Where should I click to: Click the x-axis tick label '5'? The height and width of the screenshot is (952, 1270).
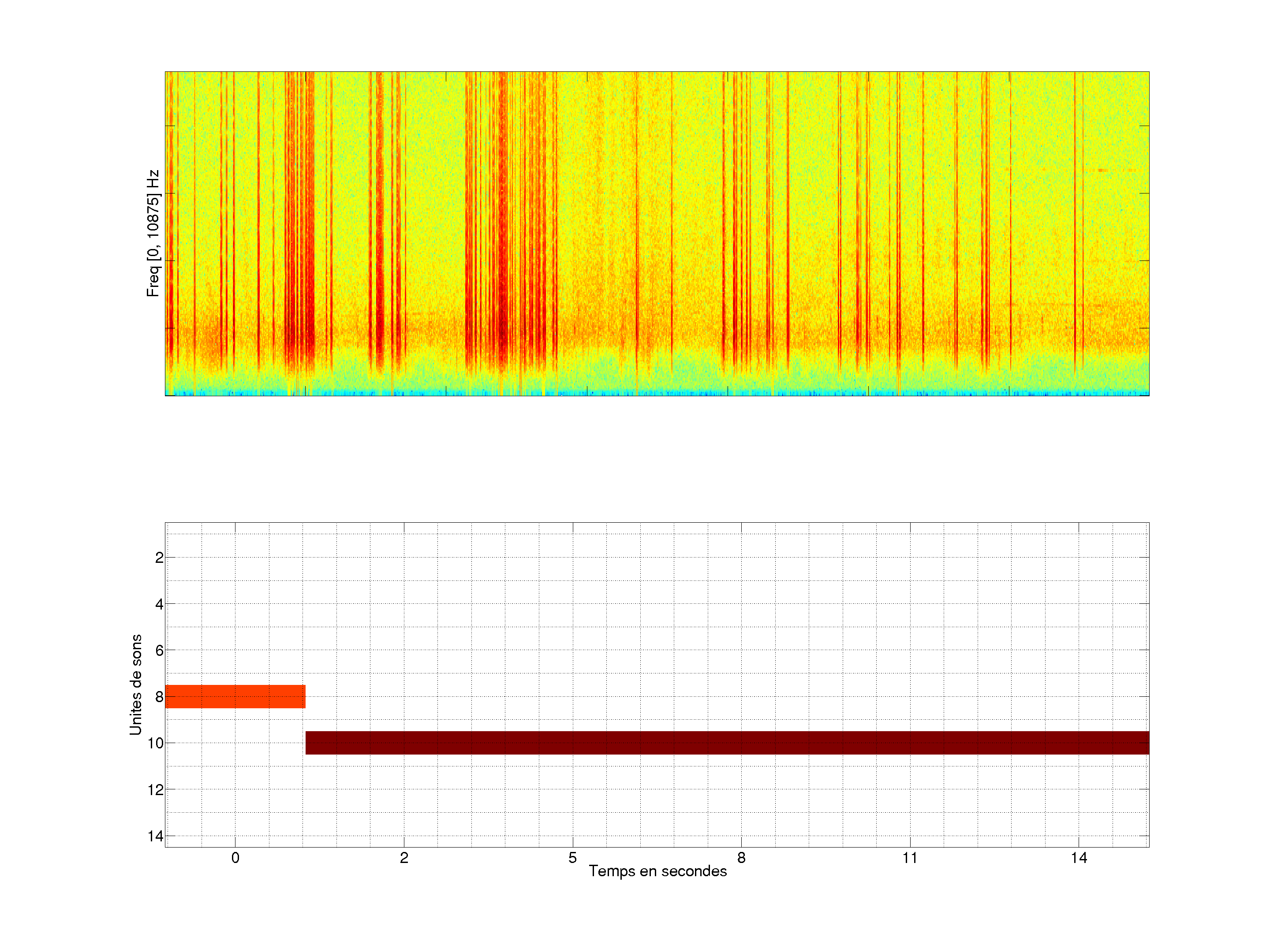(x=572, y=858)
